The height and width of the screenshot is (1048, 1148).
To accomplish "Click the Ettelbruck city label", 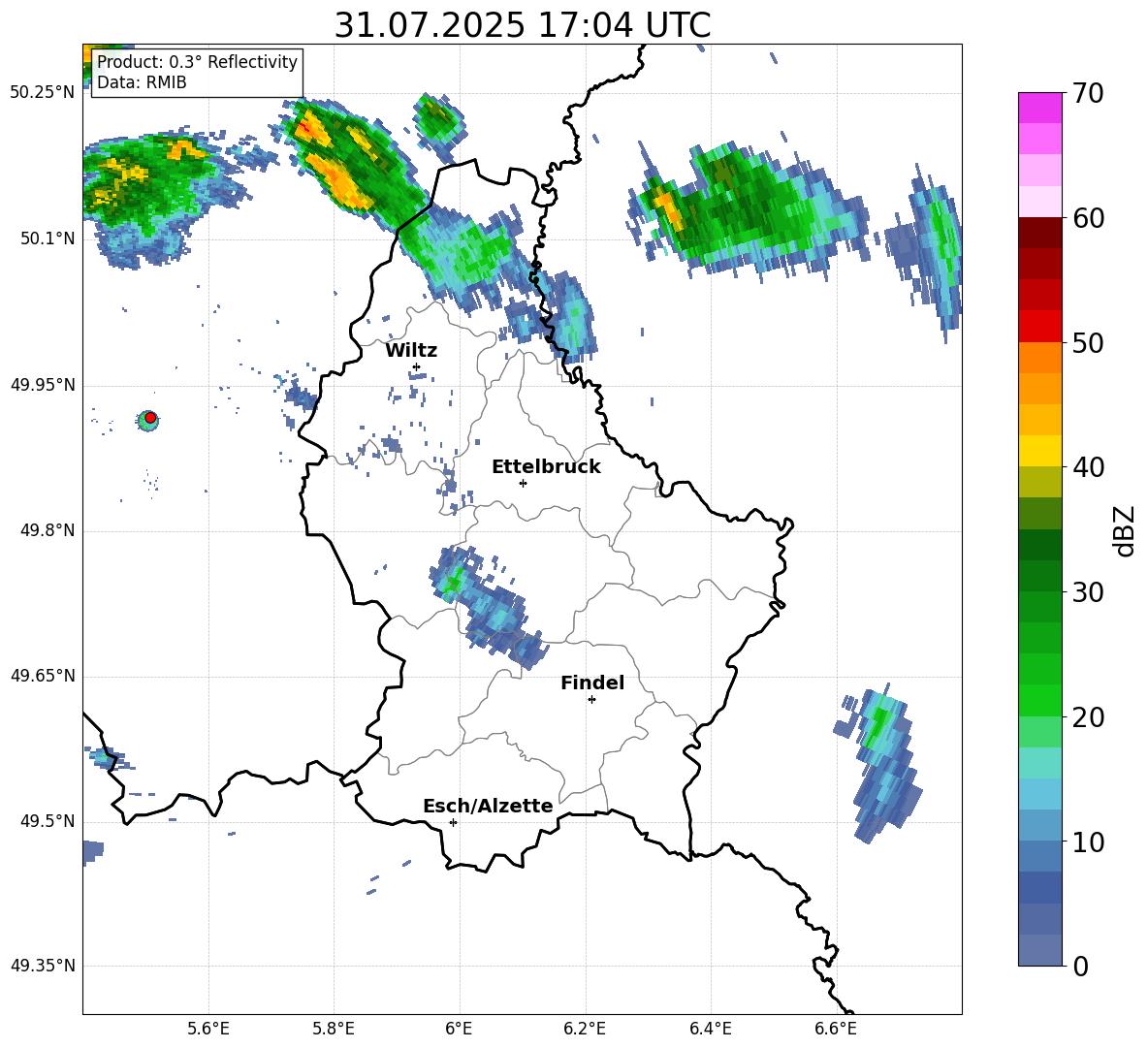I will click(x=546, y=467).
